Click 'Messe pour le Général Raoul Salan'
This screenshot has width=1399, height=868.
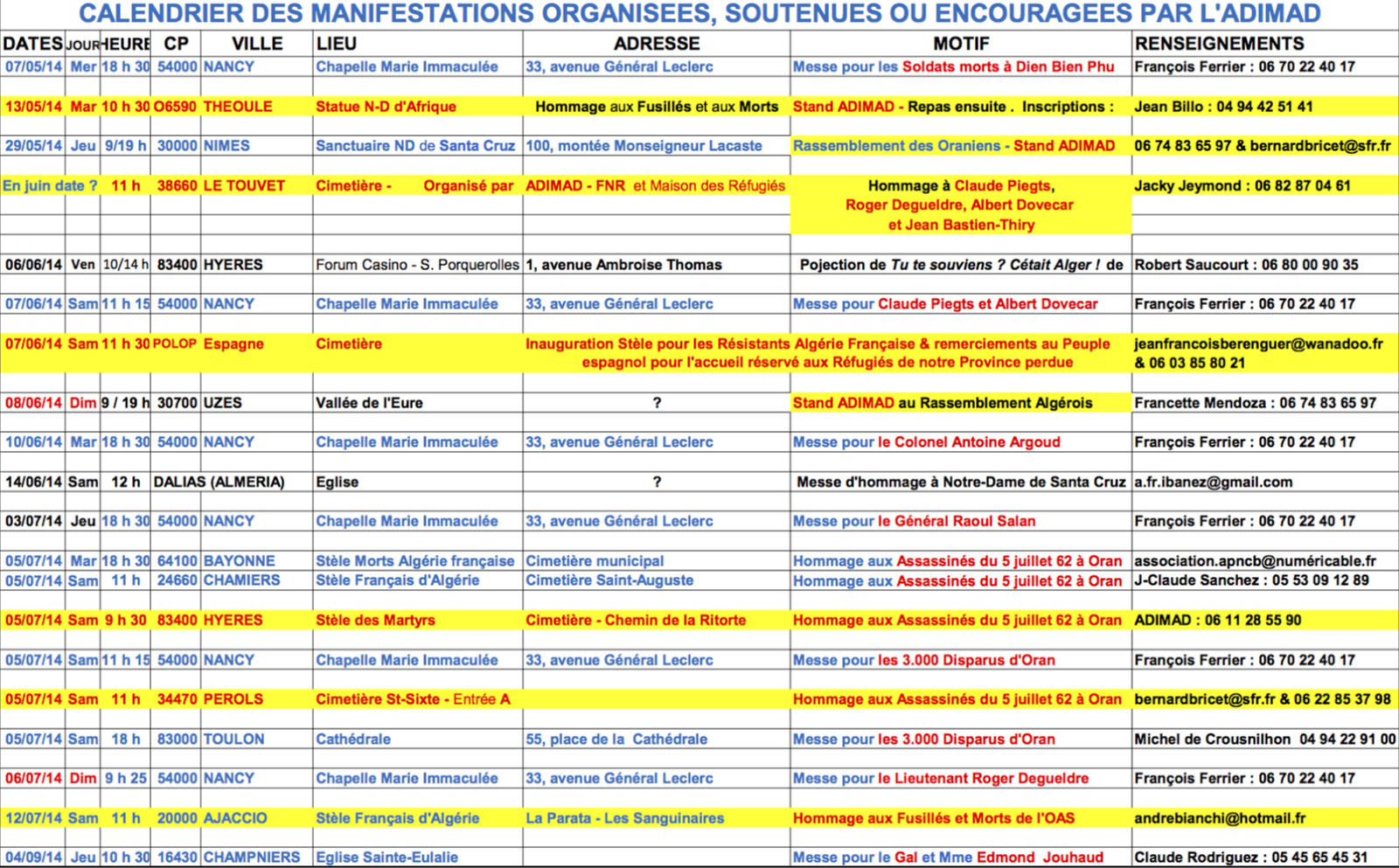pos(914,521)
